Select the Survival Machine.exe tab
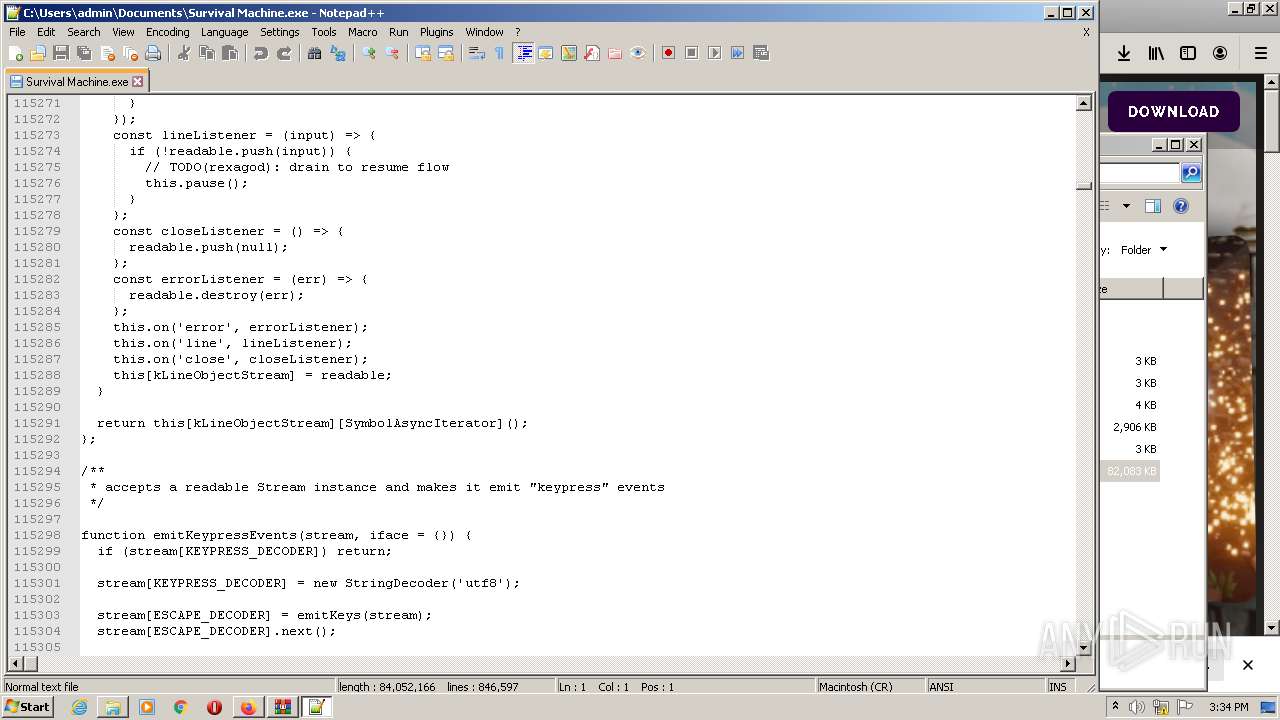 coord(76,82)
